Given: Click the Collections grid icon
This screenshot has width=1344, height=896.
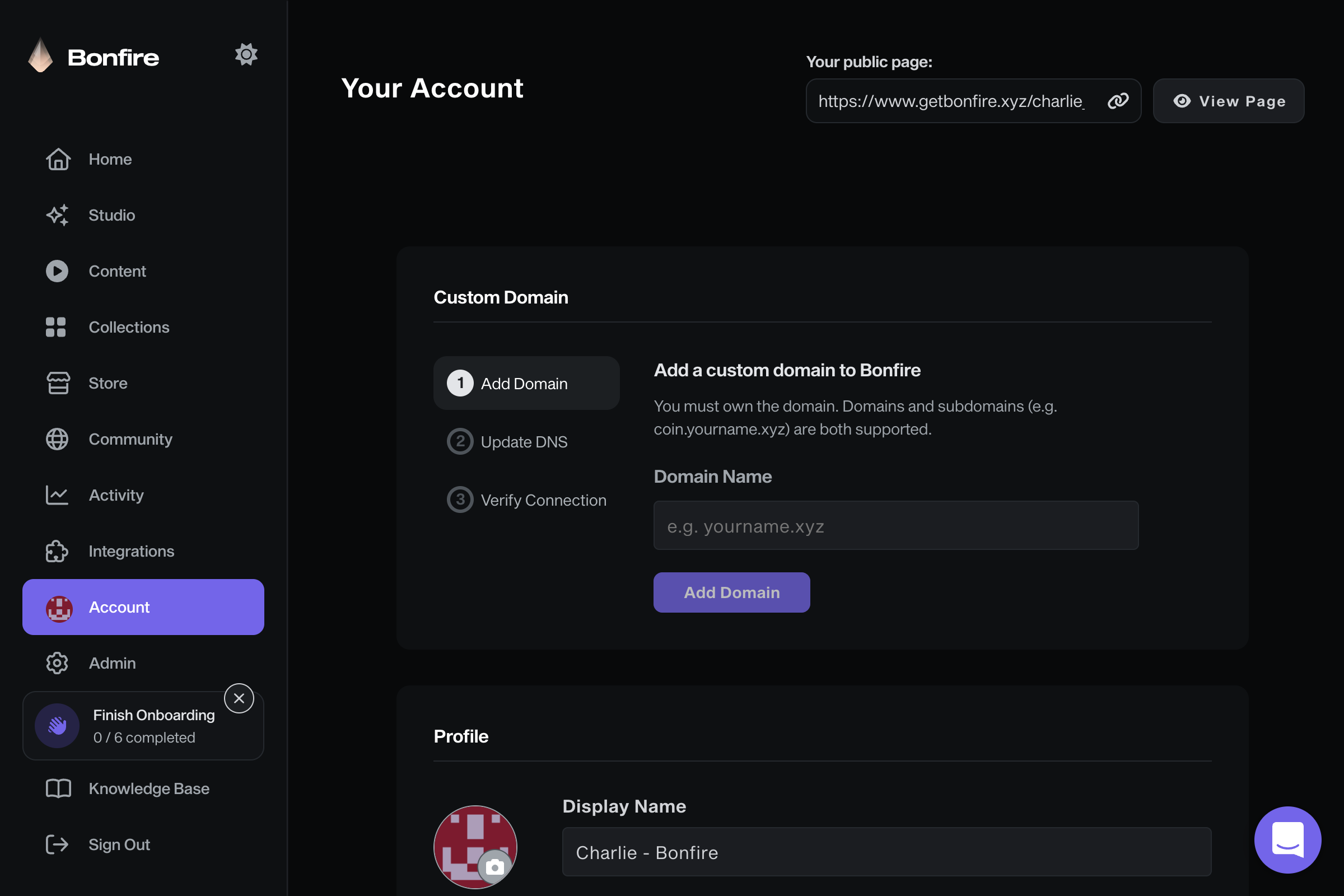Looking at the screenshot, I should coord(56,327).
